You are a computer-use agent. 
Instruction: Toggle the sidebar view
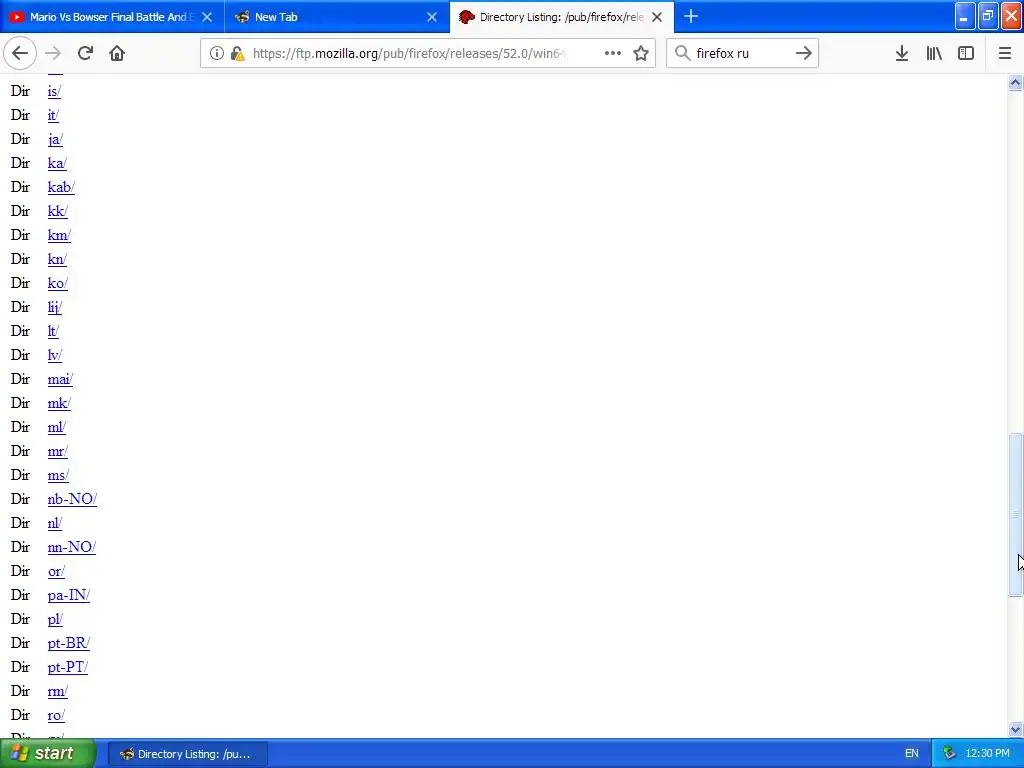point(966,53)
